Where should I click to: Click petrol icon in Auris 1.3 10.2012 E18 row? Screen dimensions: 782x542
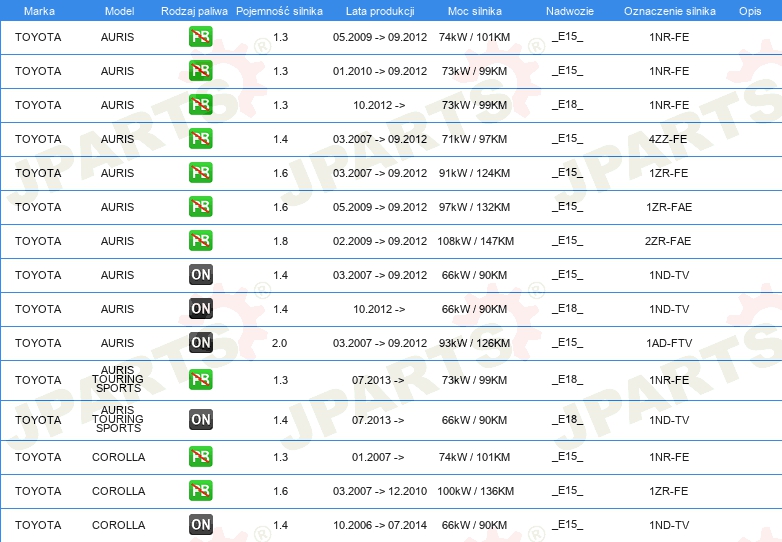click(200, 105)
